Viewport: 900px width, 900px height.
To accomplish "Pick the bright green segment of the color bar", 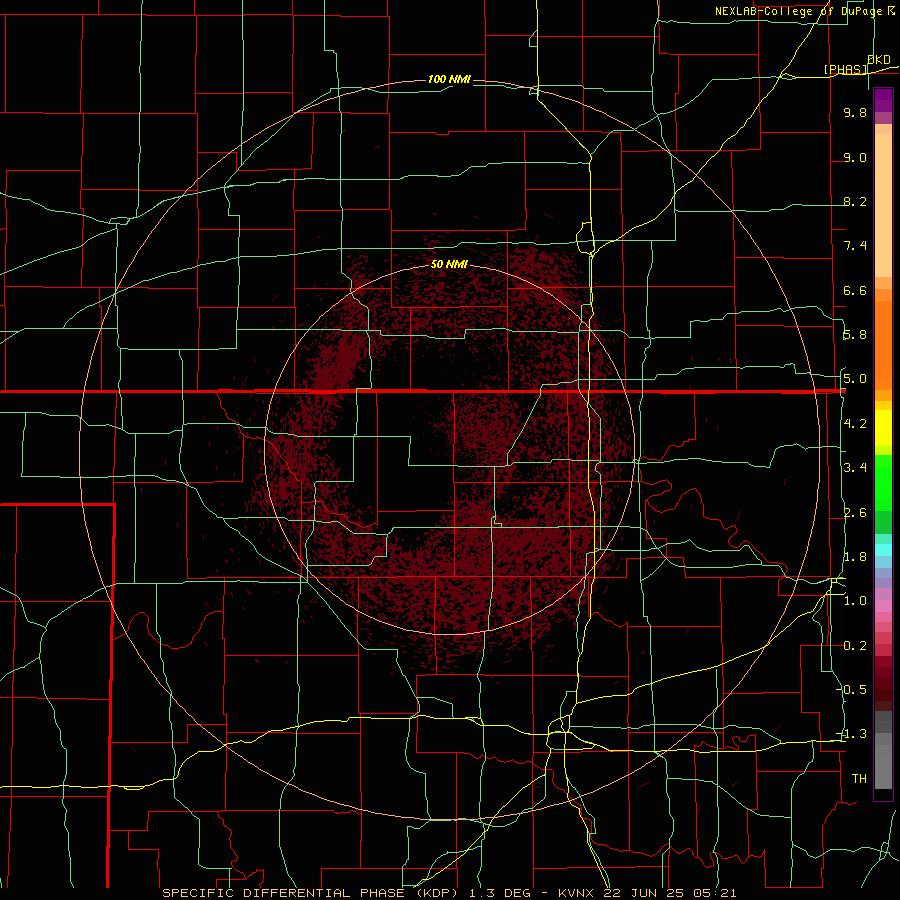I will pos(883,483).
